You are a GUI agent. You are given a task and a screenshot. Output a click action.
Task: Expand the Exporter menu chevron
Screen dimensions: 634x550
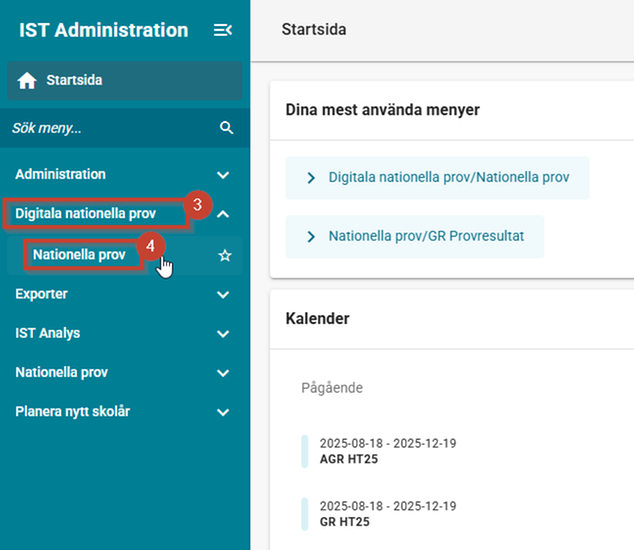pyautogui.click(x=223, y=295)
